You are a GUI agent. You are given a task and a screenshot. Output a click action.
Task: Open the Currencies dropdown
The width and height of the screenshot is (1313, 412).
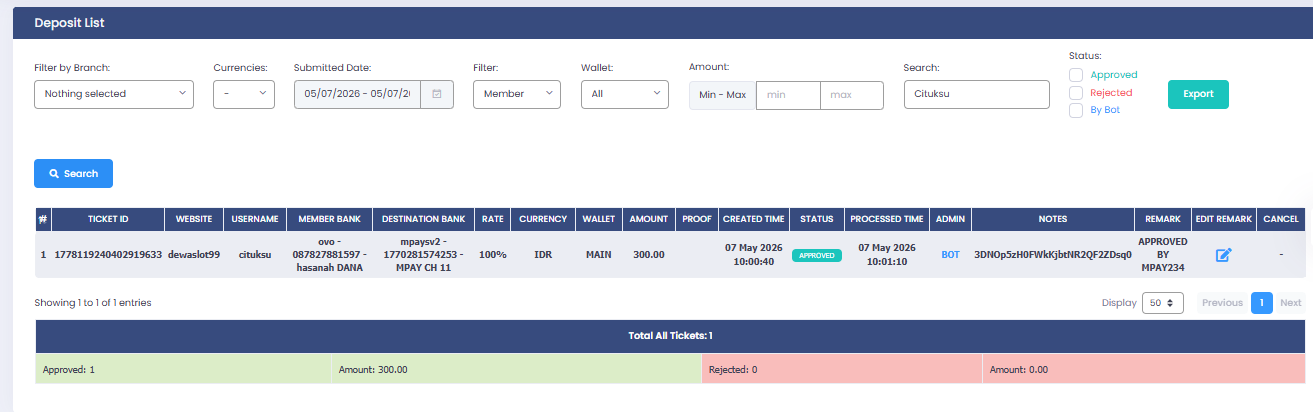244,94
